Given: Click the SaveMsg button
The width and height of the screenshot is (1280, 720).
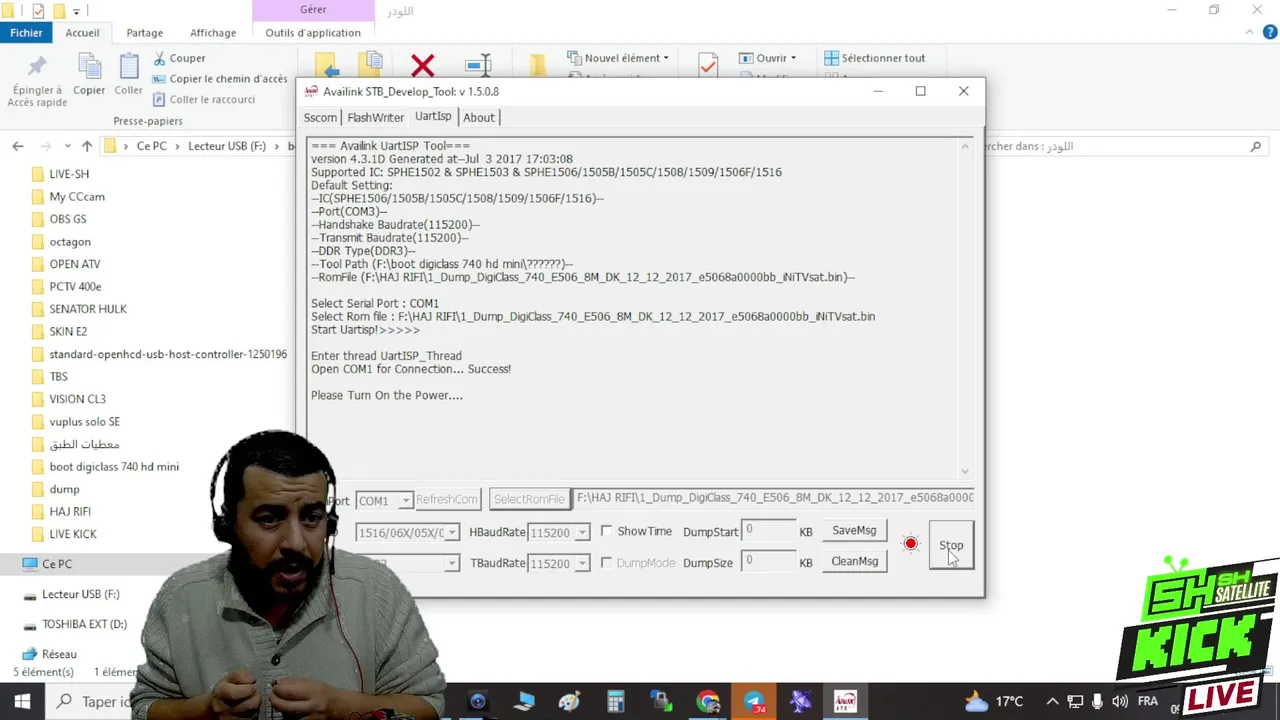Looking at the screenshot, I should (x=854, y=531).
